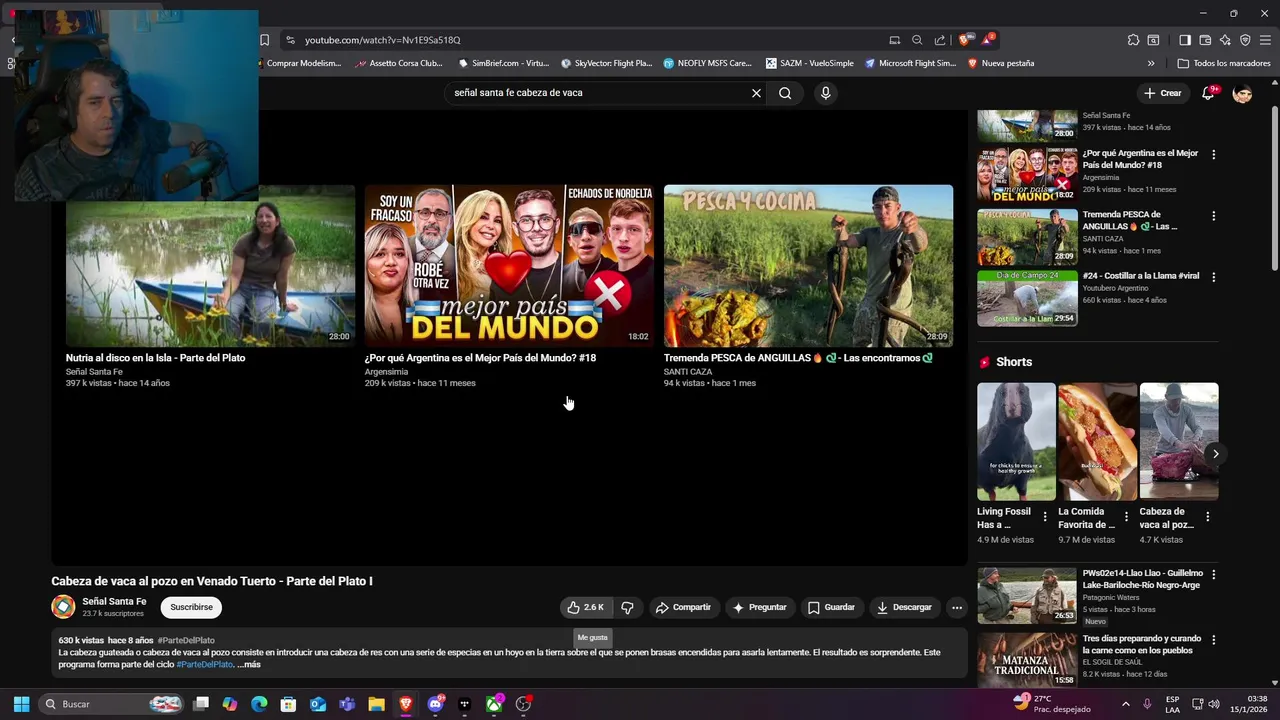The image size is (1280, 720).
Task: Click the Crear button
Action: tap(1163, 93)
